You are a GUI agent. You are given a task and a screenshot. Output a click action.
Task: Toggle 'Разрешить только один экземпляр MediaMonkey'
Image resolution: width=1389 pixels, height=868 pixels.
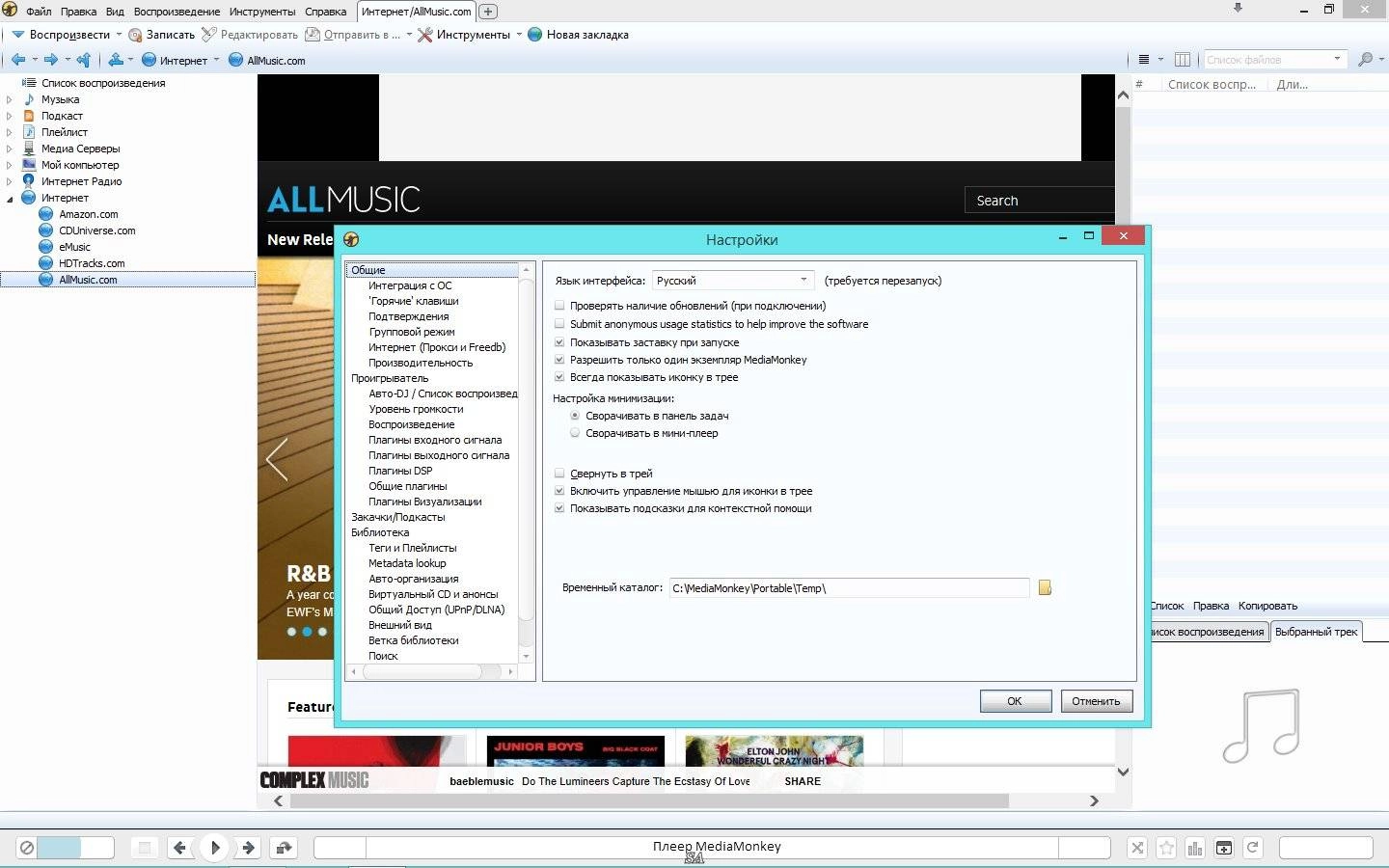[559, 360]
